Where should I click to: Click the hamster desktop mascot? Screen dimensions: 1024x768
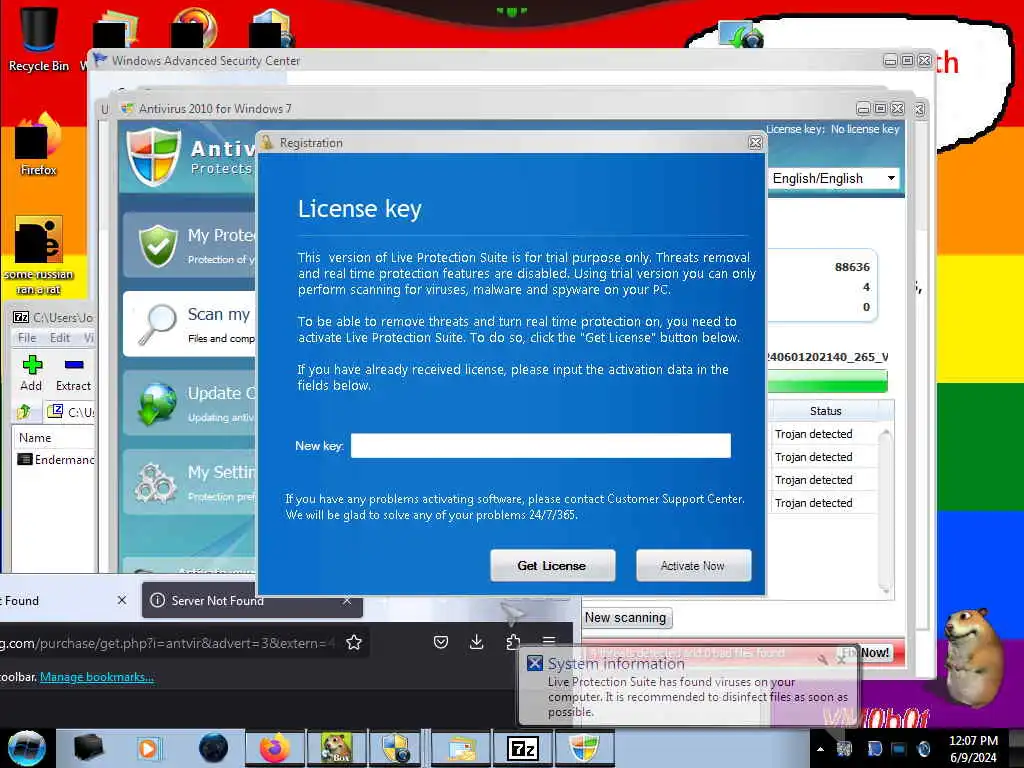972,657
